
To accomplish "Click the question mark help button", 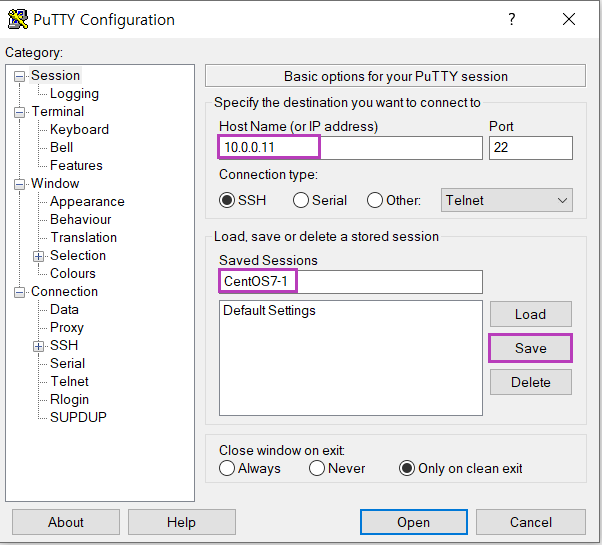I will click(x=511, y=19).
